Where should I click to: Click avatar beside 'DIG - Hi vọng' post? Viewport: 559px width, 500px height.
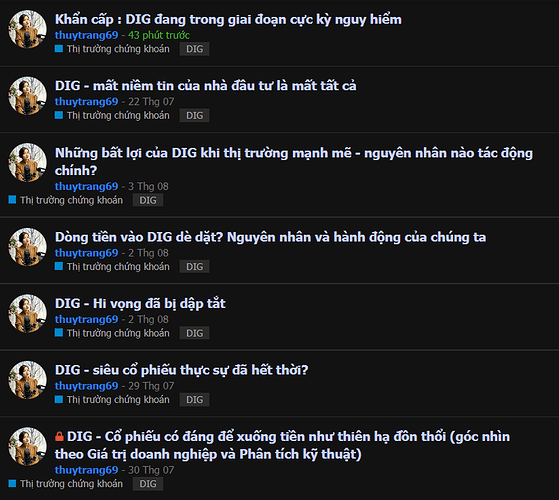coord(27,313)
